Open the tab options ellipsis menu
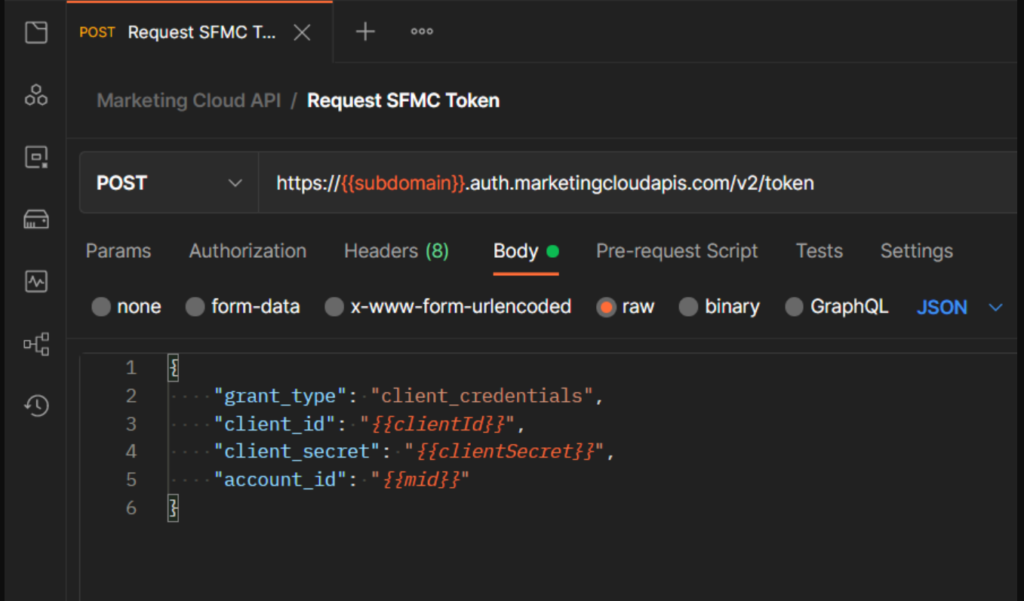 click(422, 32)
